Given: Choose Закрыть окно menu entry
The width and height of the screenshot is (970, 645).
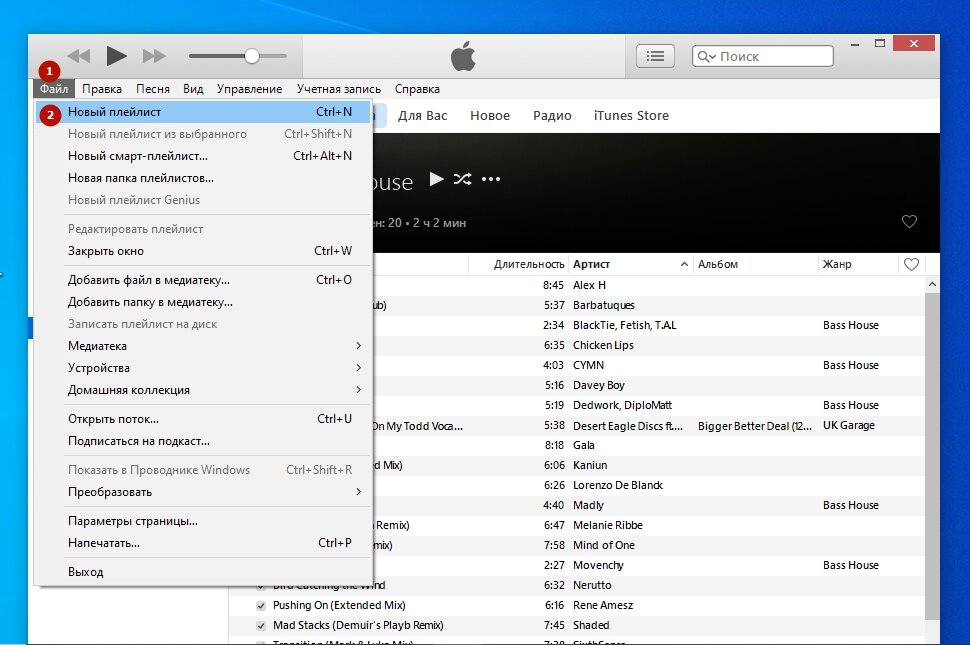Looking at the screenshot, I should tap(204, 251).
